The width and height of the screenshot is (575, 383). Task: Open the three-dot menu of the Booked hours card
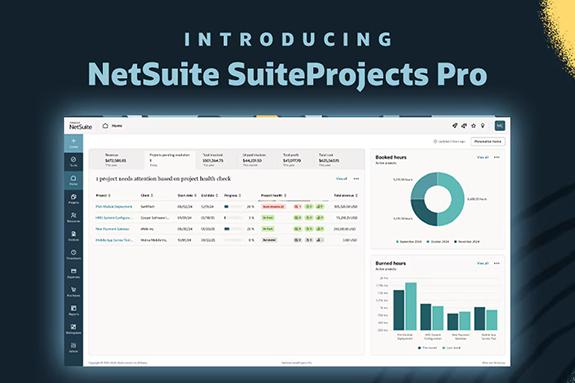497,157
